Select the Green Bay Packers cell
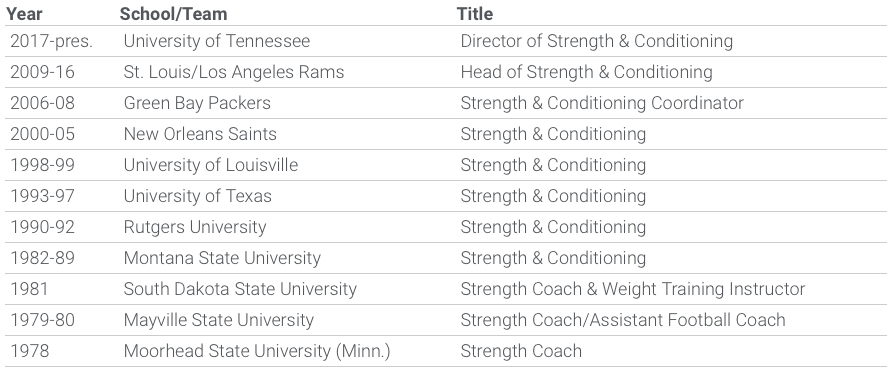This screenshot has width=894, height=377. 197,103
